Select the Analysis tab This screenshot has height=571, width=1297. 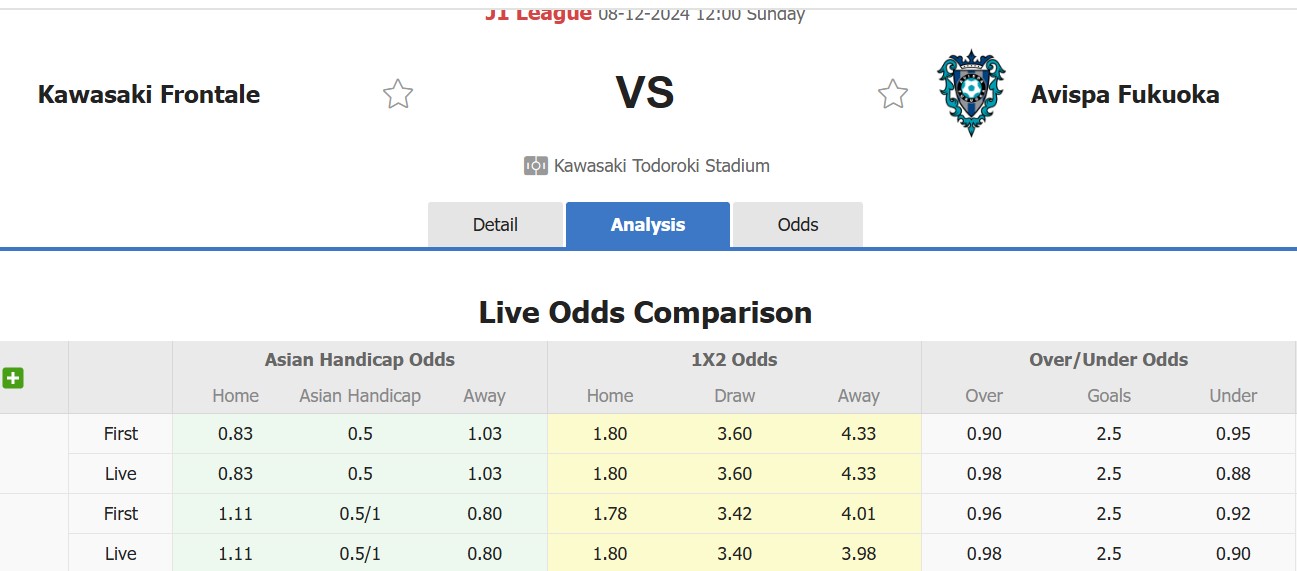(x=648, y=225)
